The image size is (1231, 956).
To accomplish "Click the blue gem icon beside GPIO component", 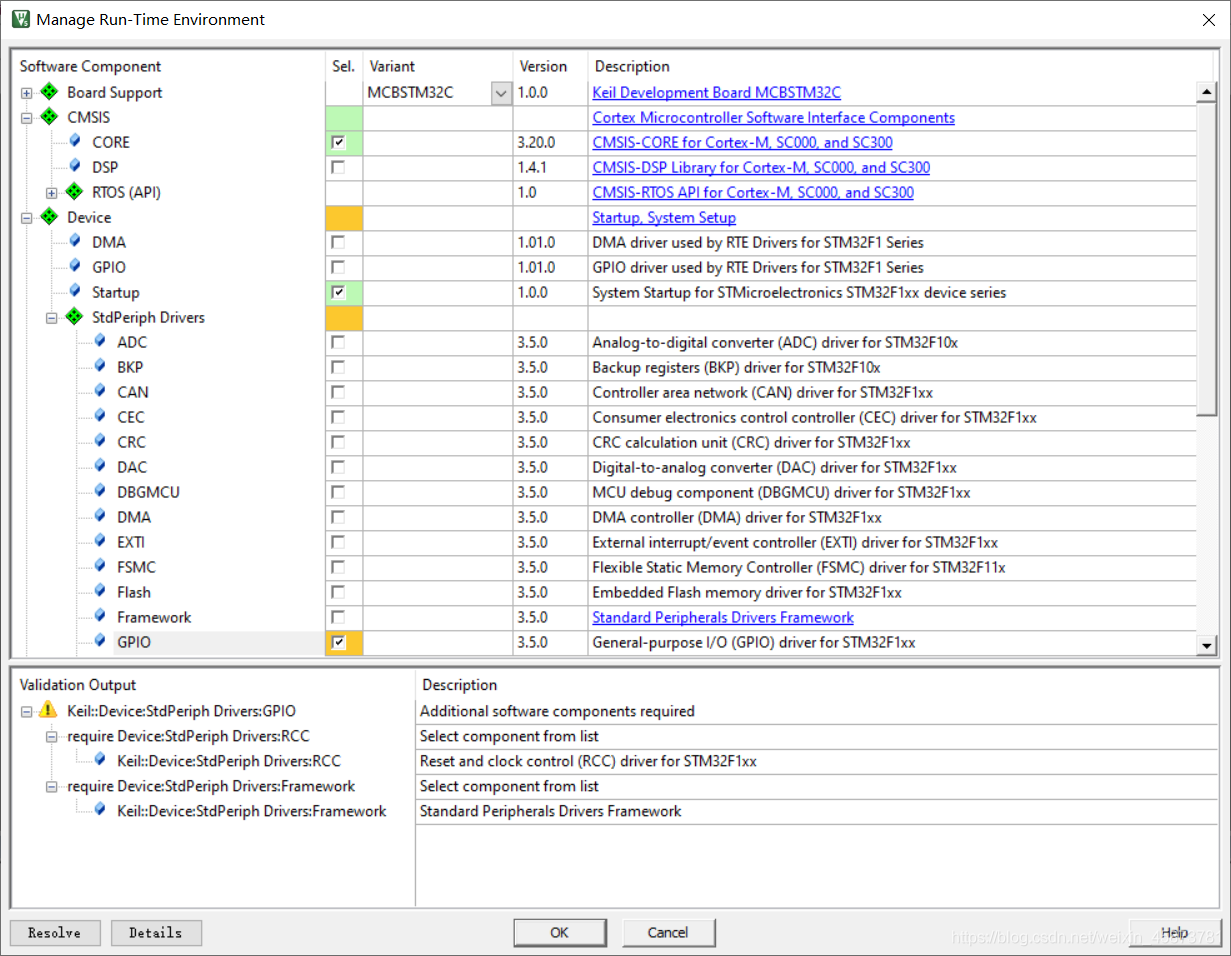I will (100, 641).
